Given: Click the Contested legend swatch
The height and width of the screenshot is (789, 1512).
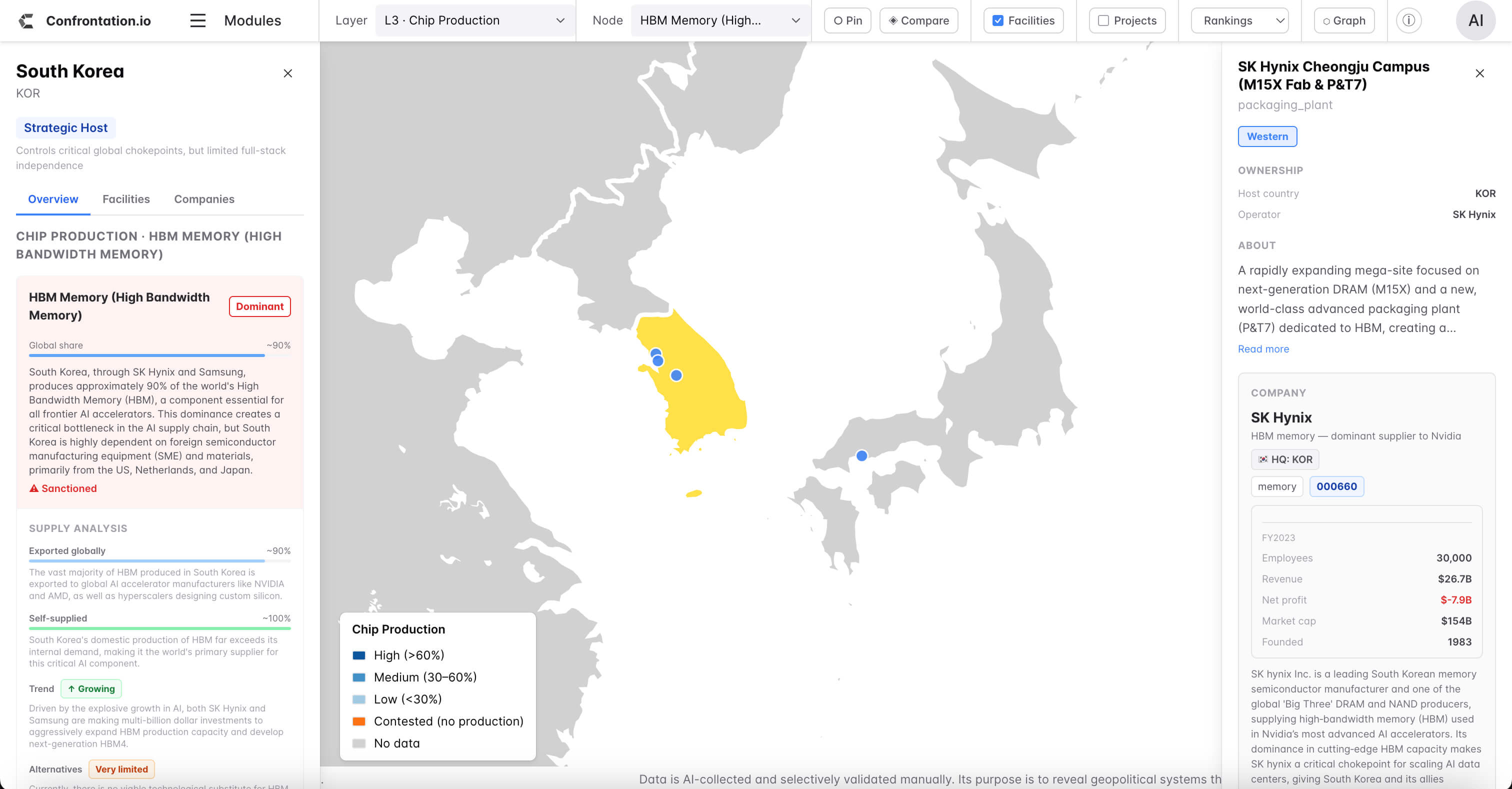Looking at the screenshot, I should click(x=358, y=721).
